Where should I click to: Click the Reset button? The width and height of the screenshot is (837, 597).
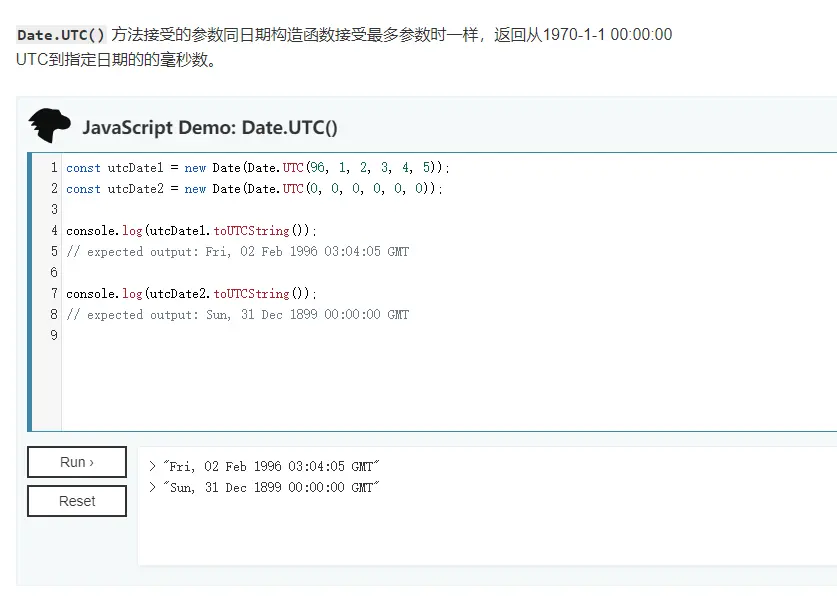(x=77, y=501)
